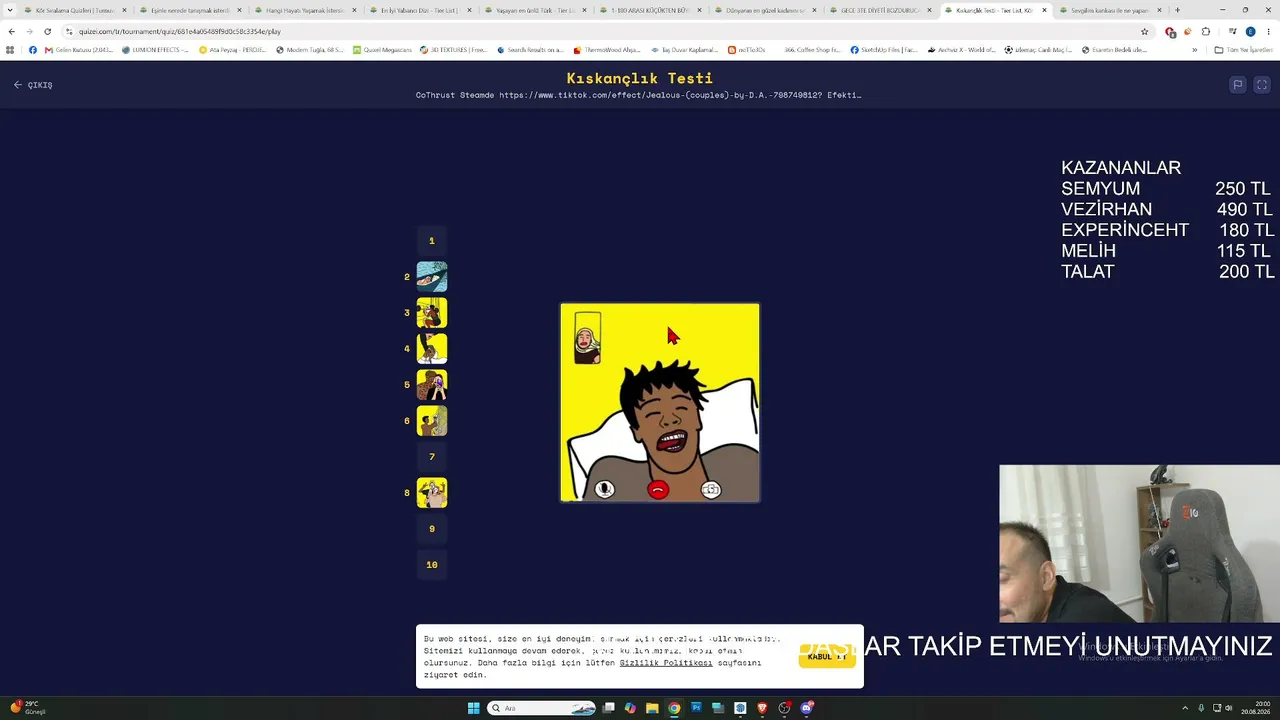Select the rank 5 thumbnail
The image size is (1280, 720).
coord(432,385)
